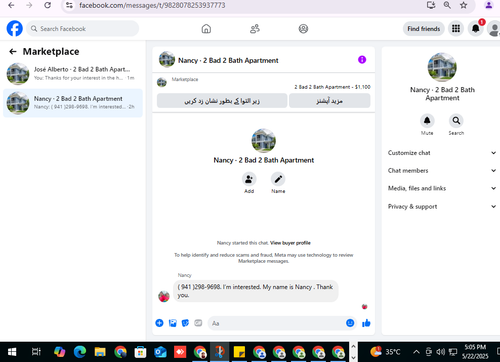This screenshot has height=362, width=500.
Task: Click the browser address bar URL
Action: click(x=152, y=5)
